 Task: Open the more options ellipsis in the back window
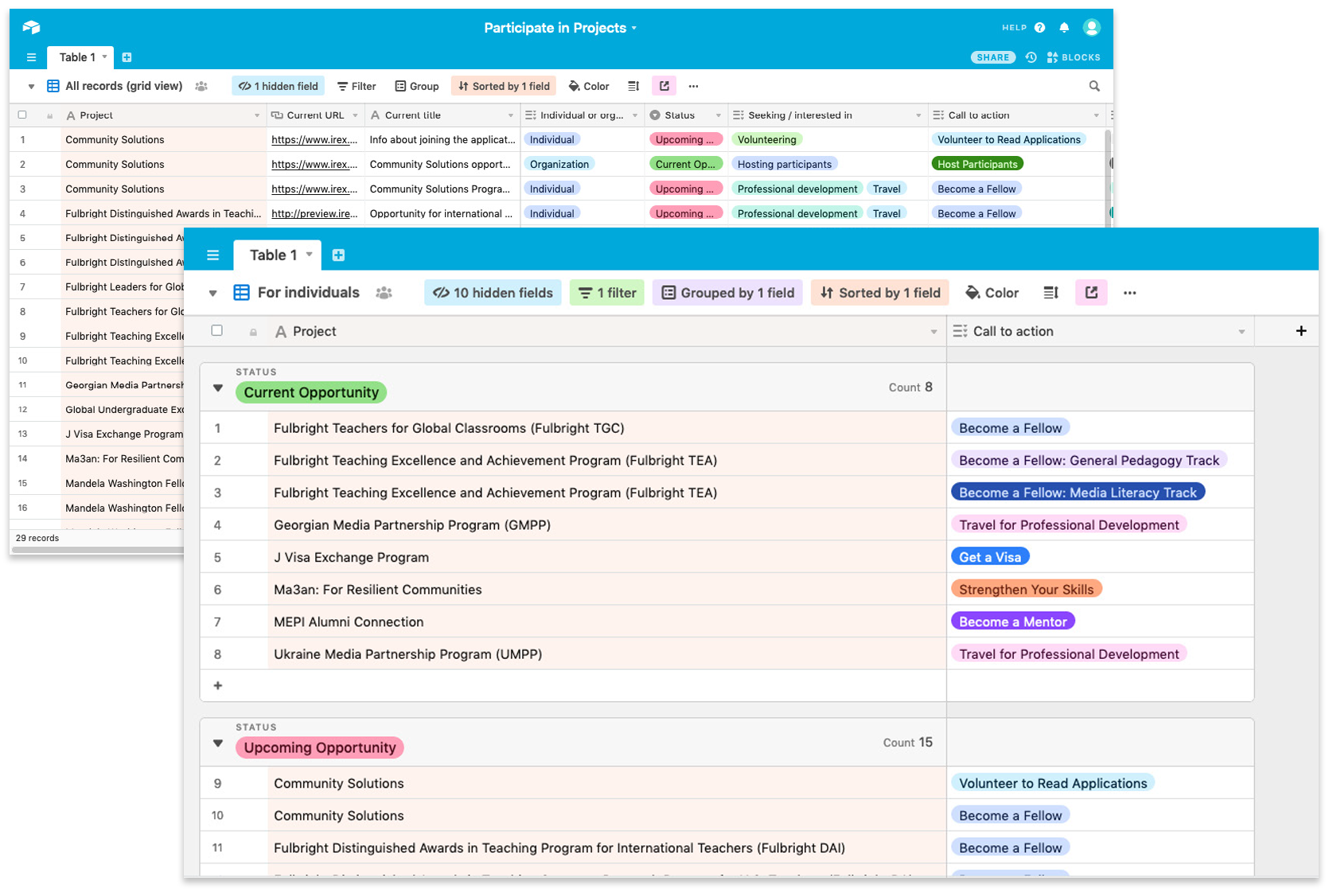[x=693, y=86]
